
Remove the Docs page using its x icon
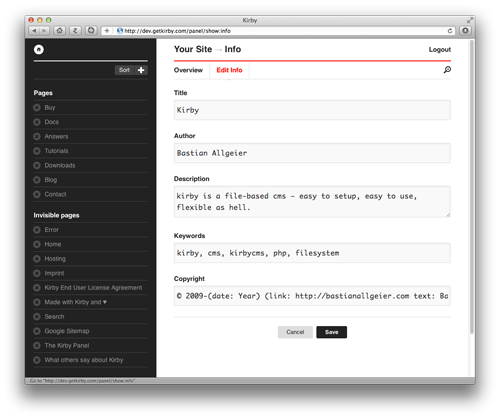[x=37, y=122]
